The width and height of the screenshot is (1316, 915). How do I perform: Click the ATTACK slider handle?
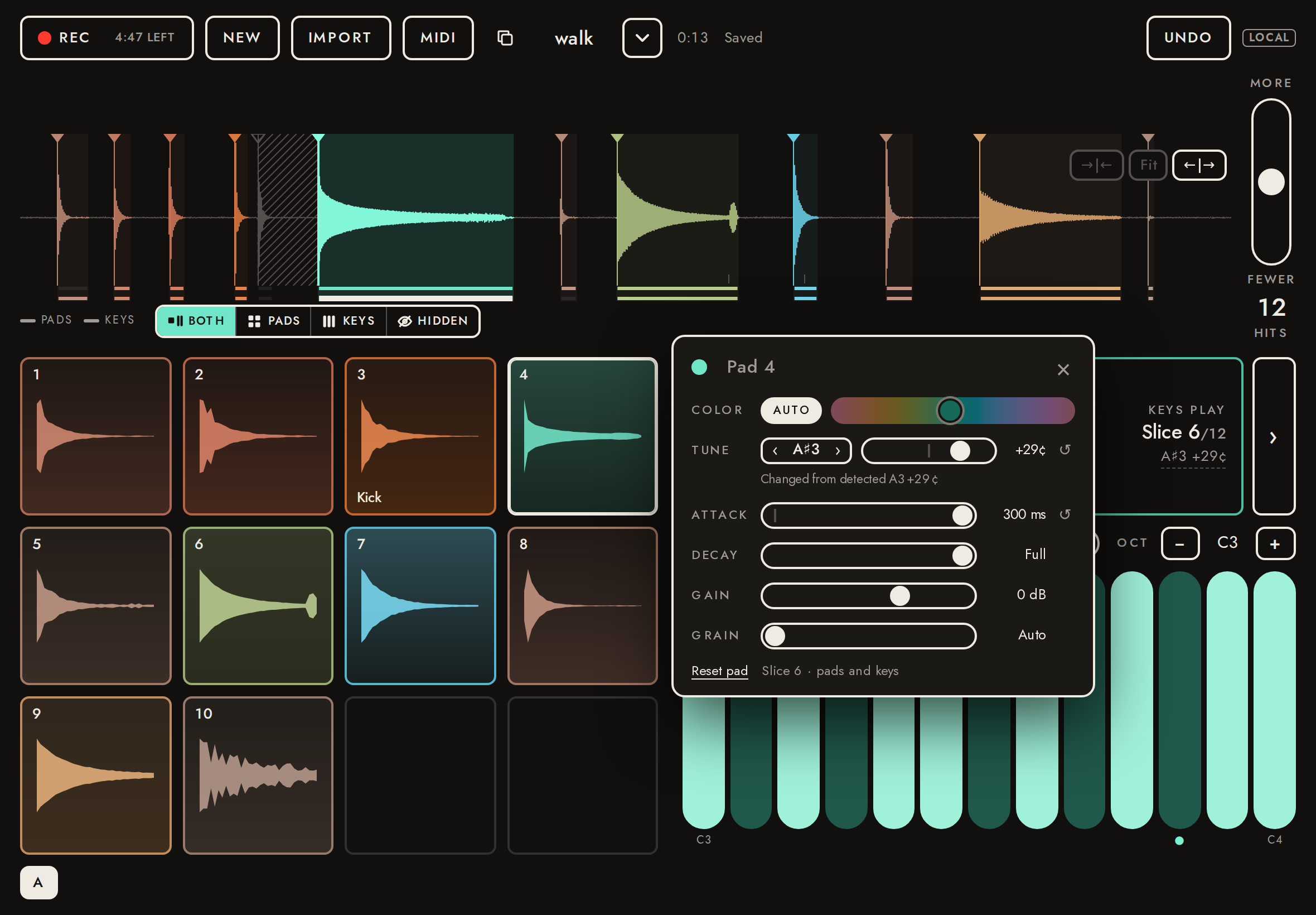(962, 516)
